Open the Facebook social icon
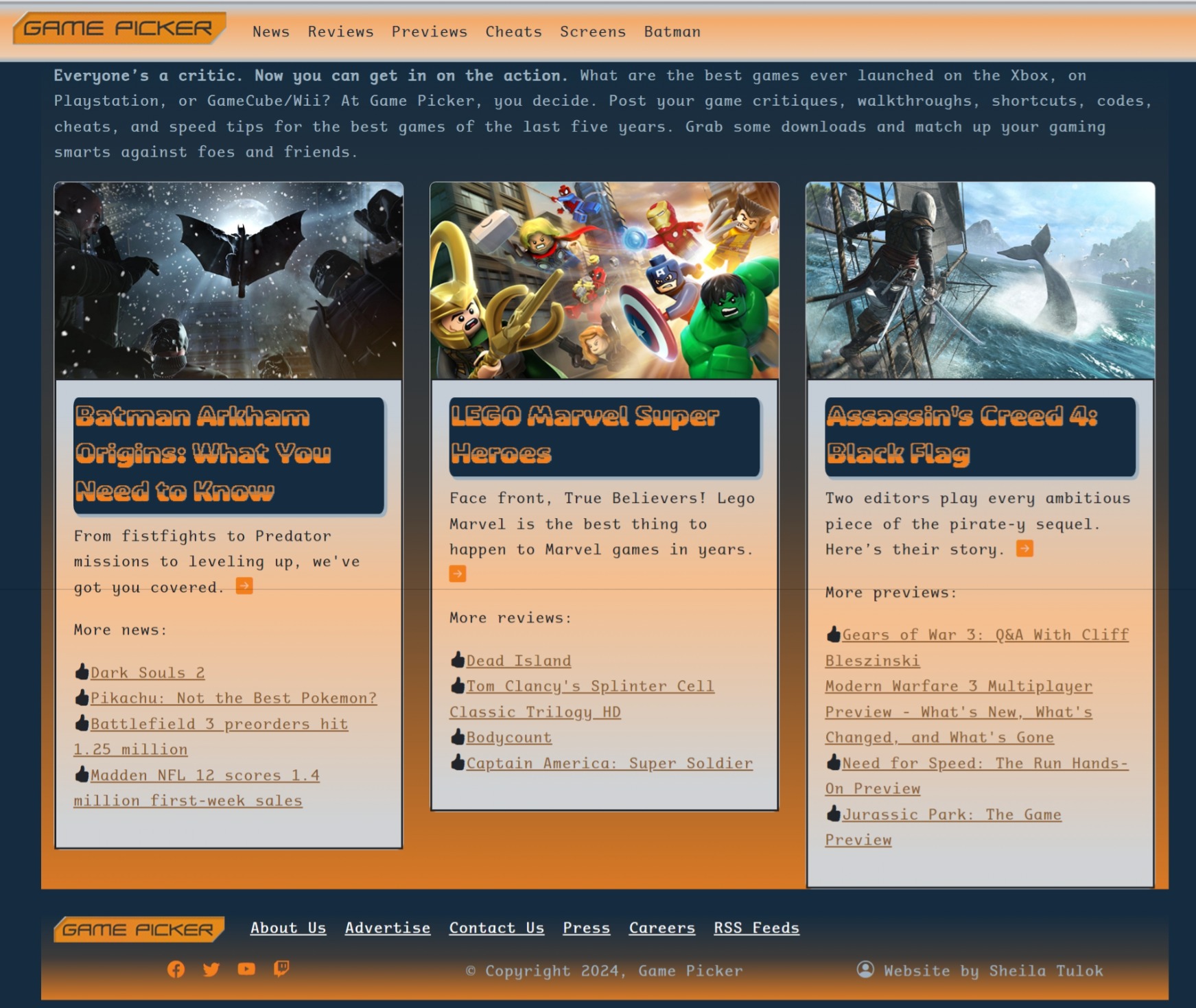The image size is (1196, 1008). 176,969
